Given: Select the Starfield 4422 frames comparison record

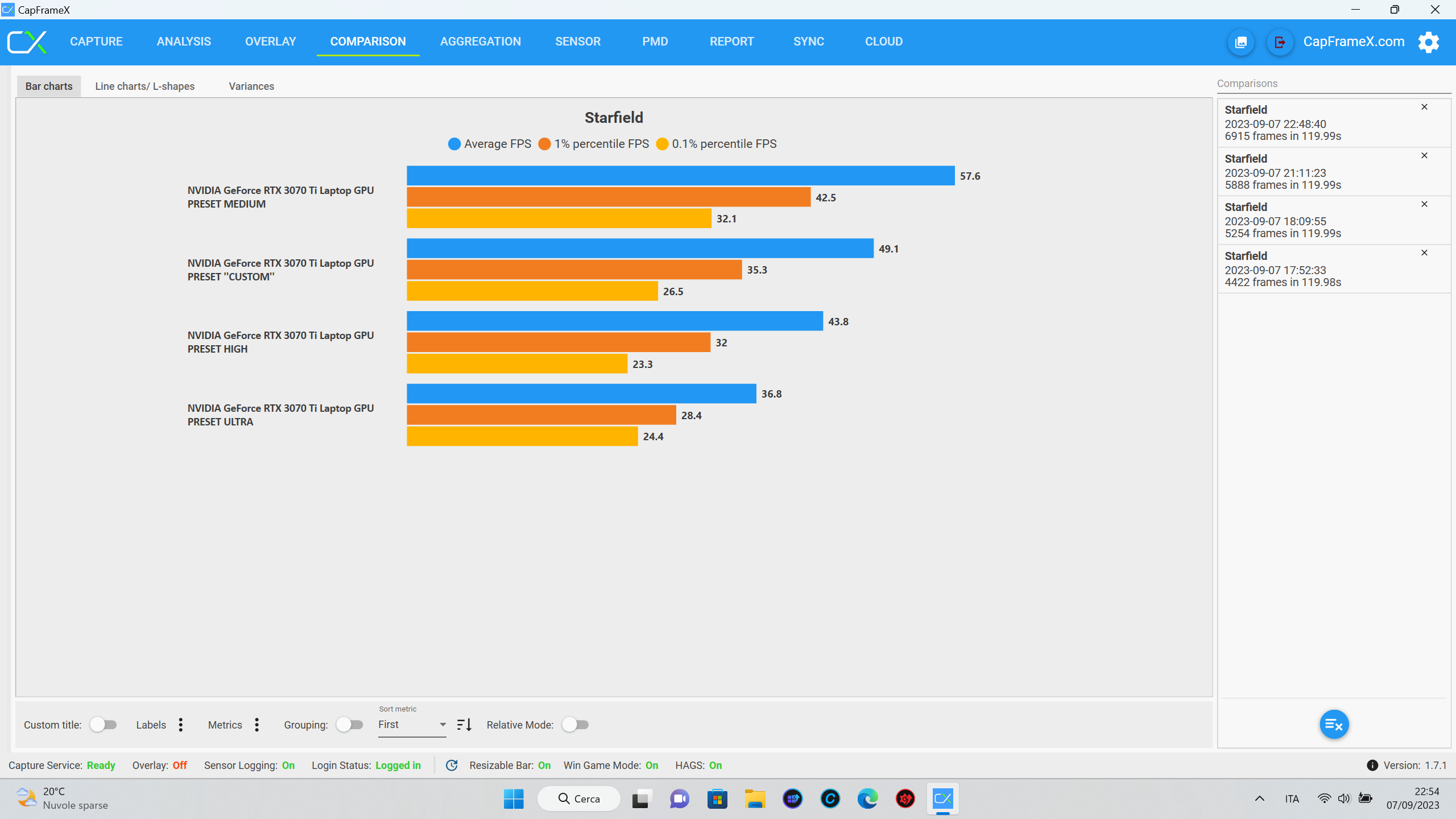Looking at the screenshot, I should [x=1334, y=268].
